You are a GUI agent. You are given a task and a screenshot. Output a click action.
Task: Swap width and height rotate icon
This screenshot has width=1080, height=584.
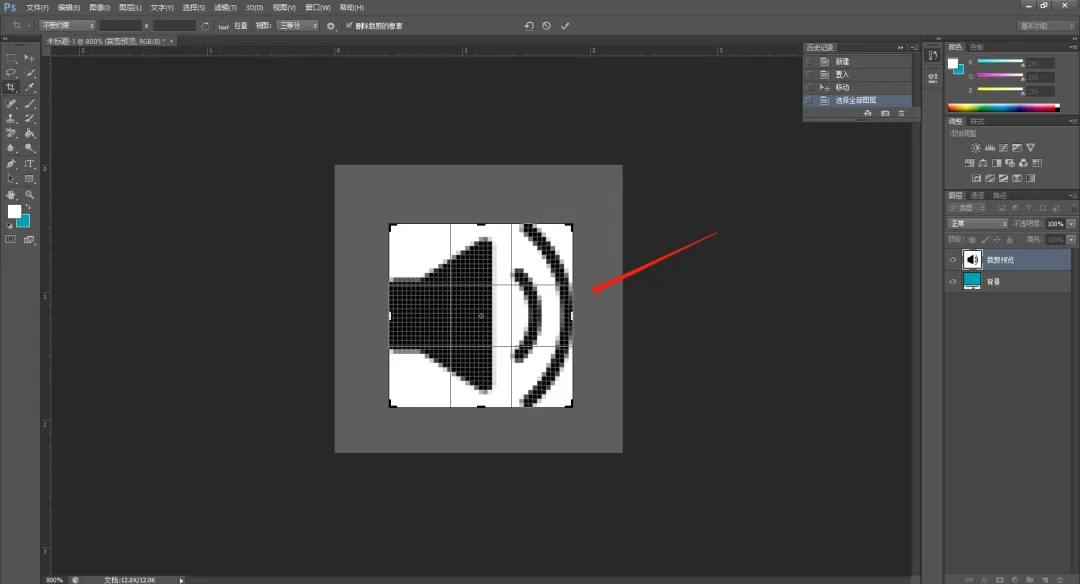(205, 25)
